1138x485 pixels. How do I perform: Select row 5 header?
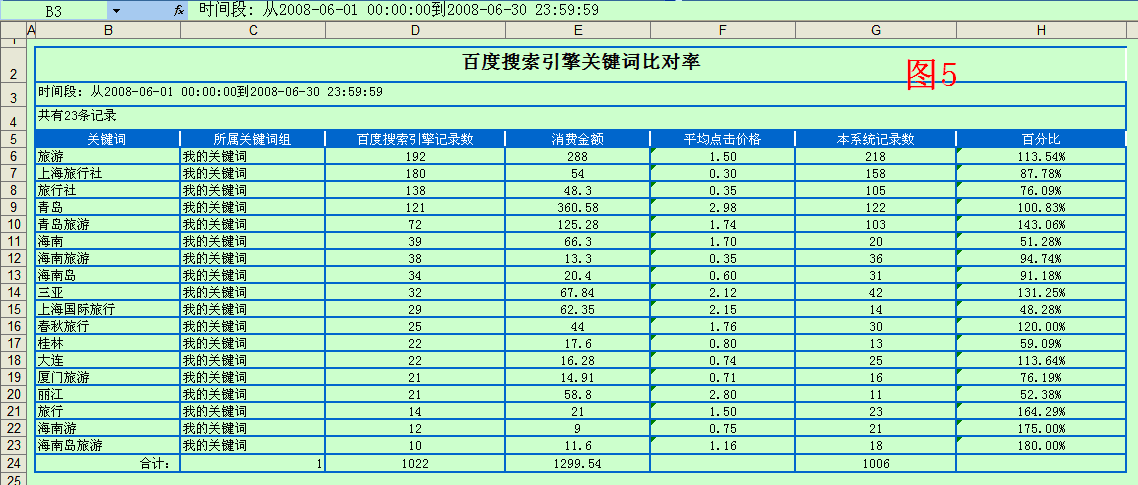(x=12, y=139)
